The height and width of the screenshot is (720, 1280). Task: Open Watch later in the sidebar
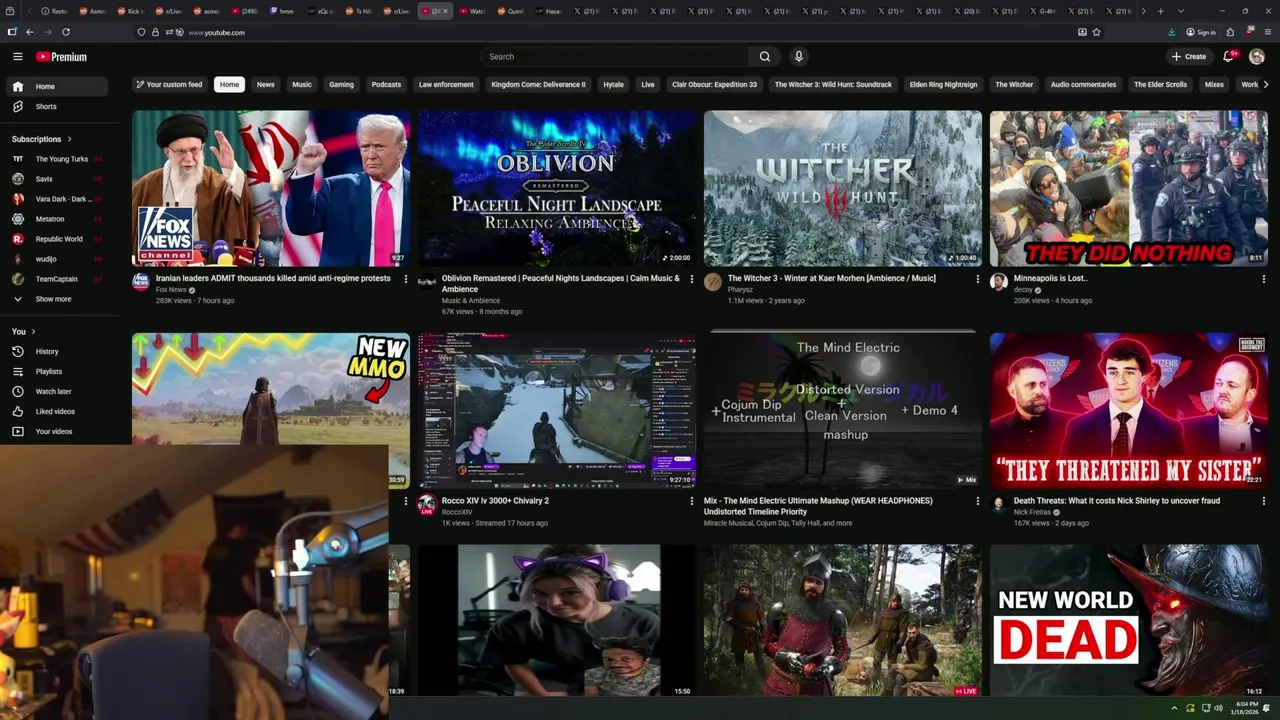tap(55, 391)
